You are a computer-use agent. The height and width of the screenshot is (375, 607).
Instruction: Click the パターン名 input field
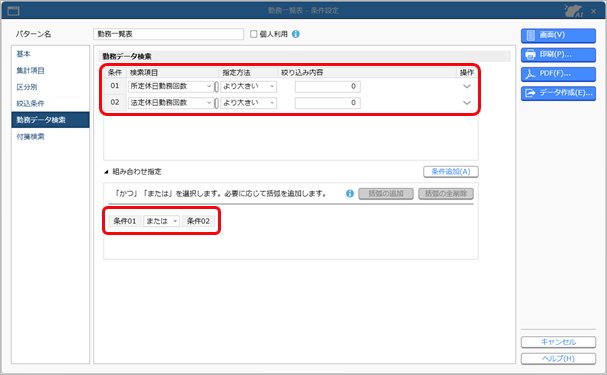[168, 34]
